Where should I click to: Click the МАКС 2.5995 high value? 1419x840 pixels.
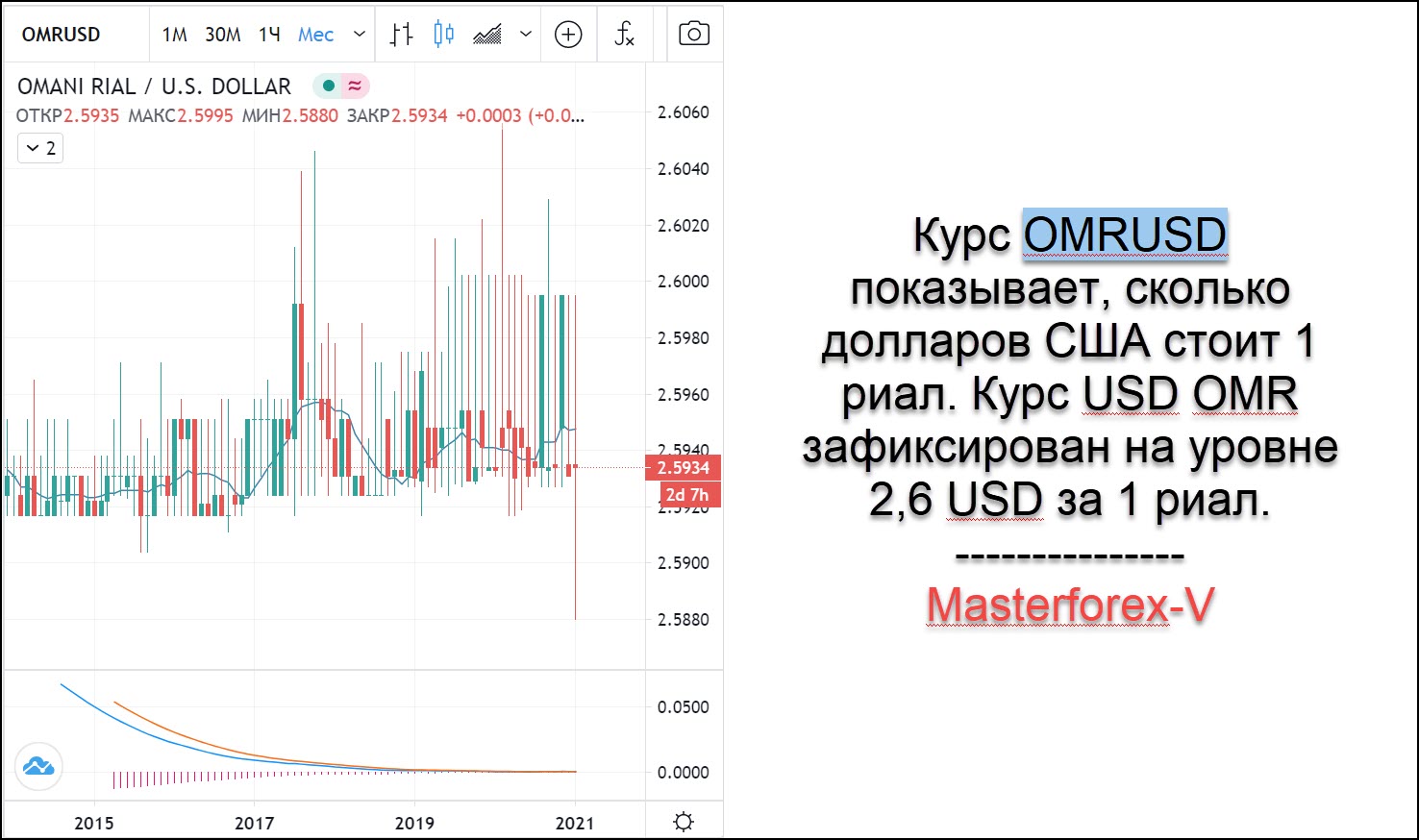pos(181,115)
